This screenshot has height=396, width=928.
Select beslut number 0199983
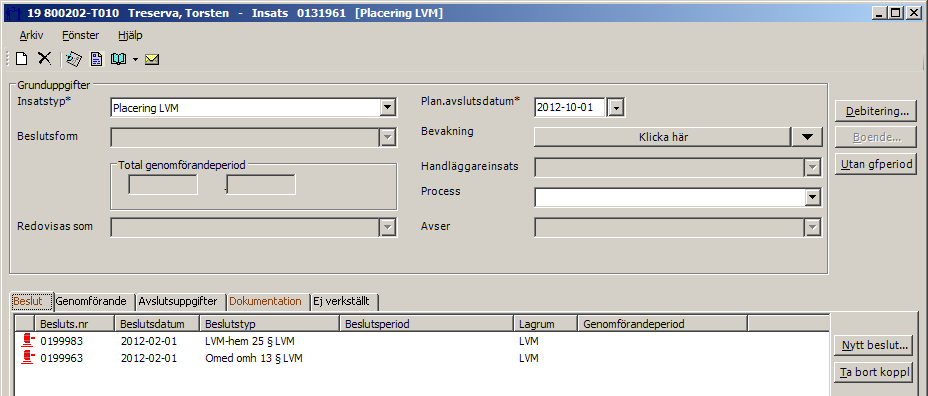coord(62,342)
